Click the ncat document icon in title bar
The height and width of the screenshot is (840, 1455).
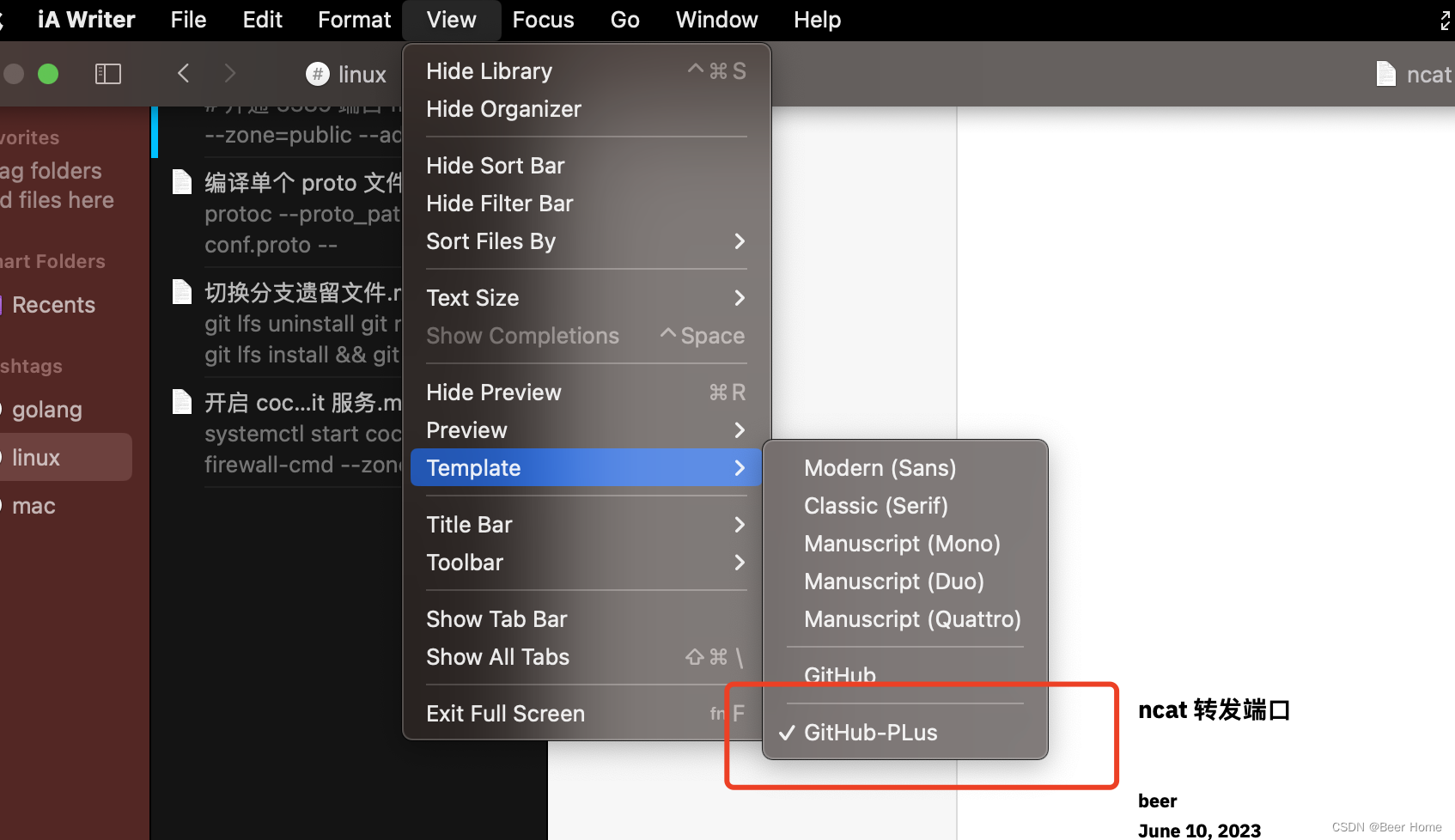click(1385, 74)
